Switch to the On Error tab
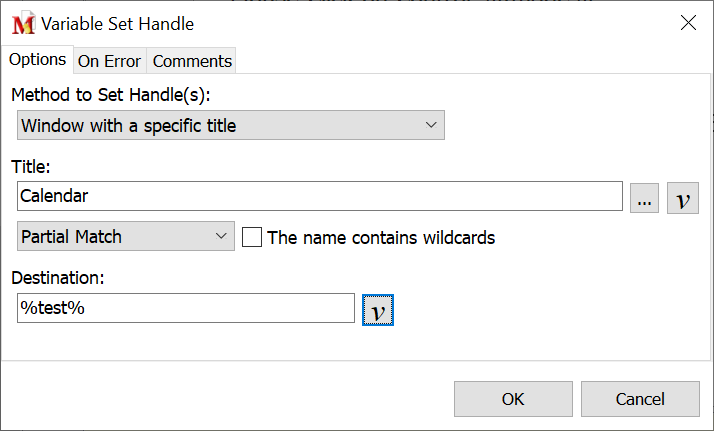 [x=109, y=61]
